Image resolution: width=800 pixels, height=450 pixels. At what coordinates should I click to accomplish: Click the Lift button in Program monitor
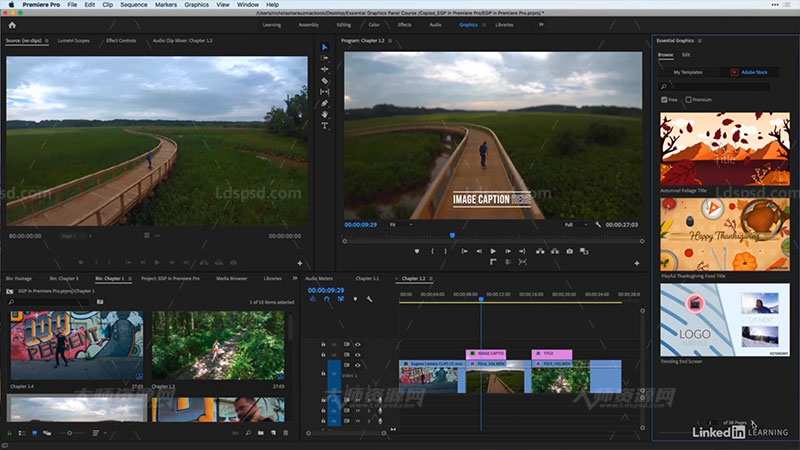(x=540, y=251)
